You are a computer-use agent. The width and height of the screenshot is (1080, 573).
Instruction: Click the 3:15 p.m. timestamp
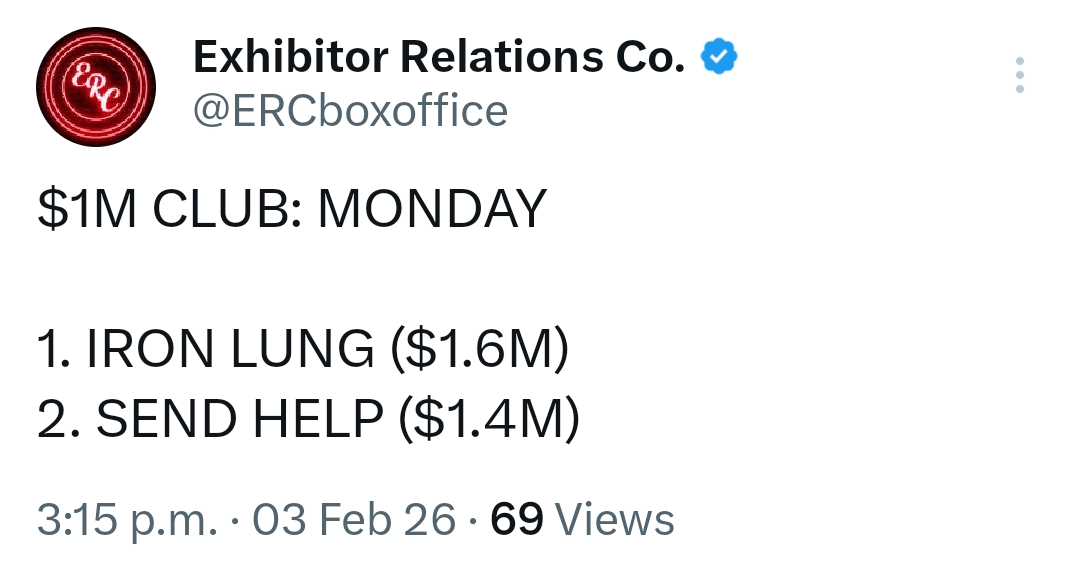tap(126, 520)
